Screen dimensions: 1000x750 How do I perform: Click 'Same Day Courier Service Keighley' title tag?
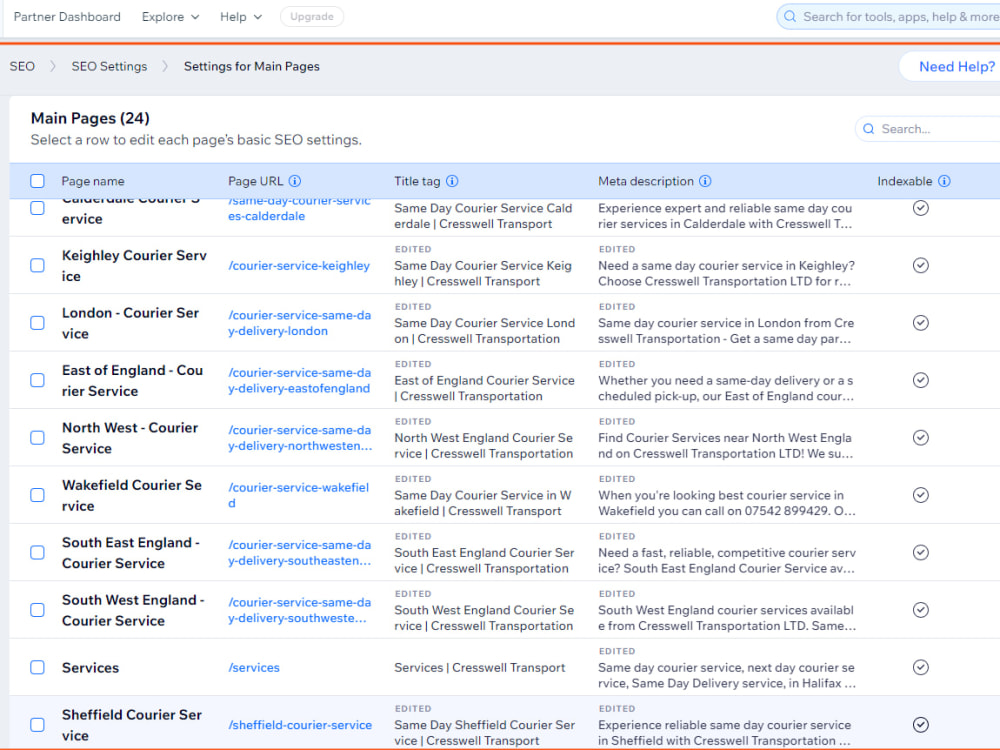[483, 273]
